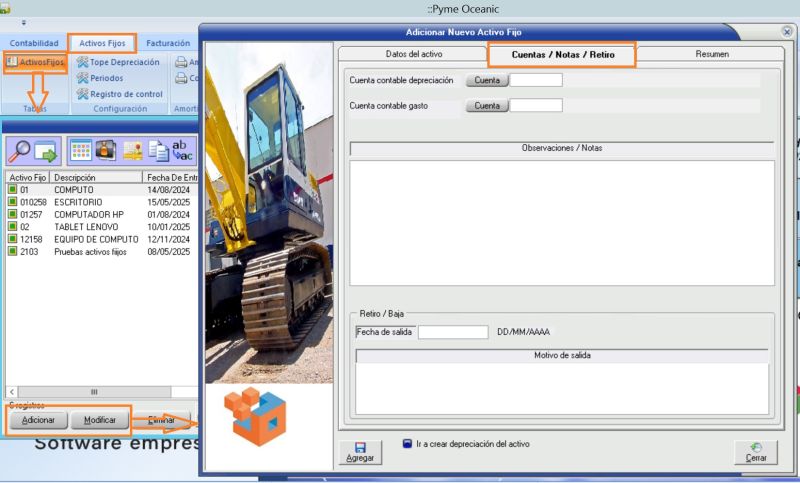Open Tope Depreciación configuration
This screenshot has width=800, height=483.
[117, 62]
